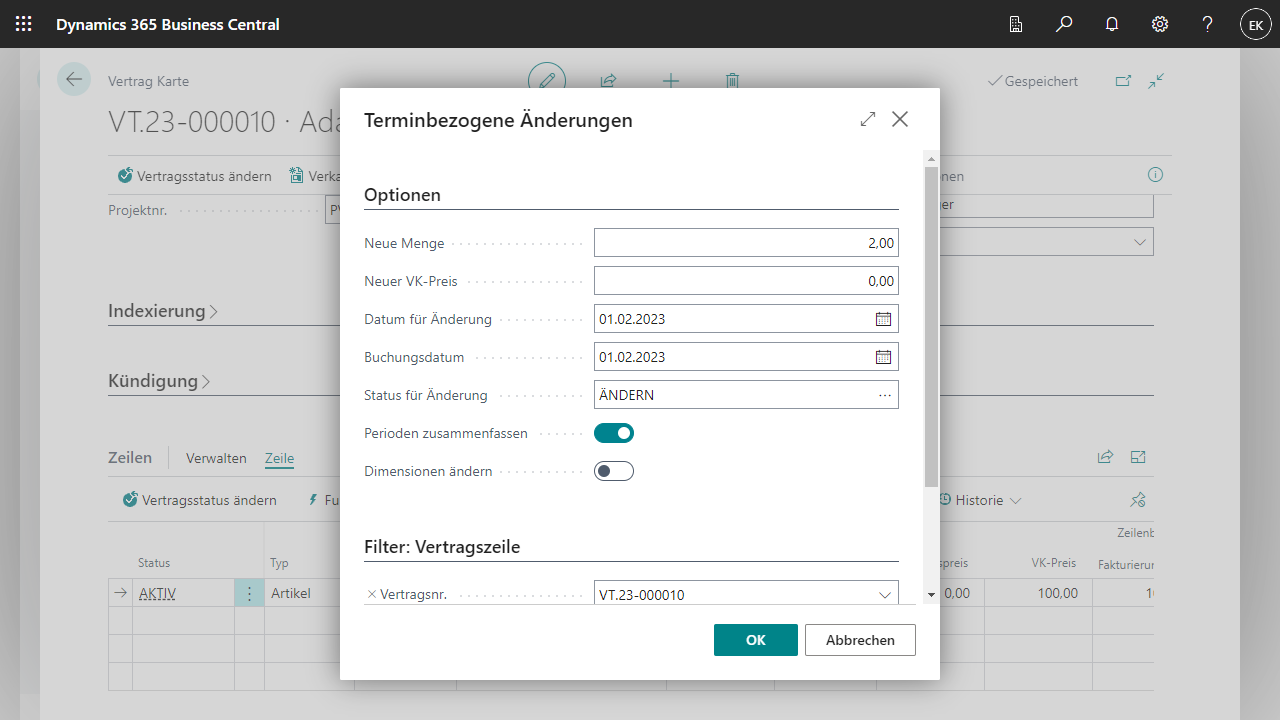The width and height of the screenshot is (1280, 720).
Task: Open calendar picker for Datum für Änderung
Action: [883, 319]
